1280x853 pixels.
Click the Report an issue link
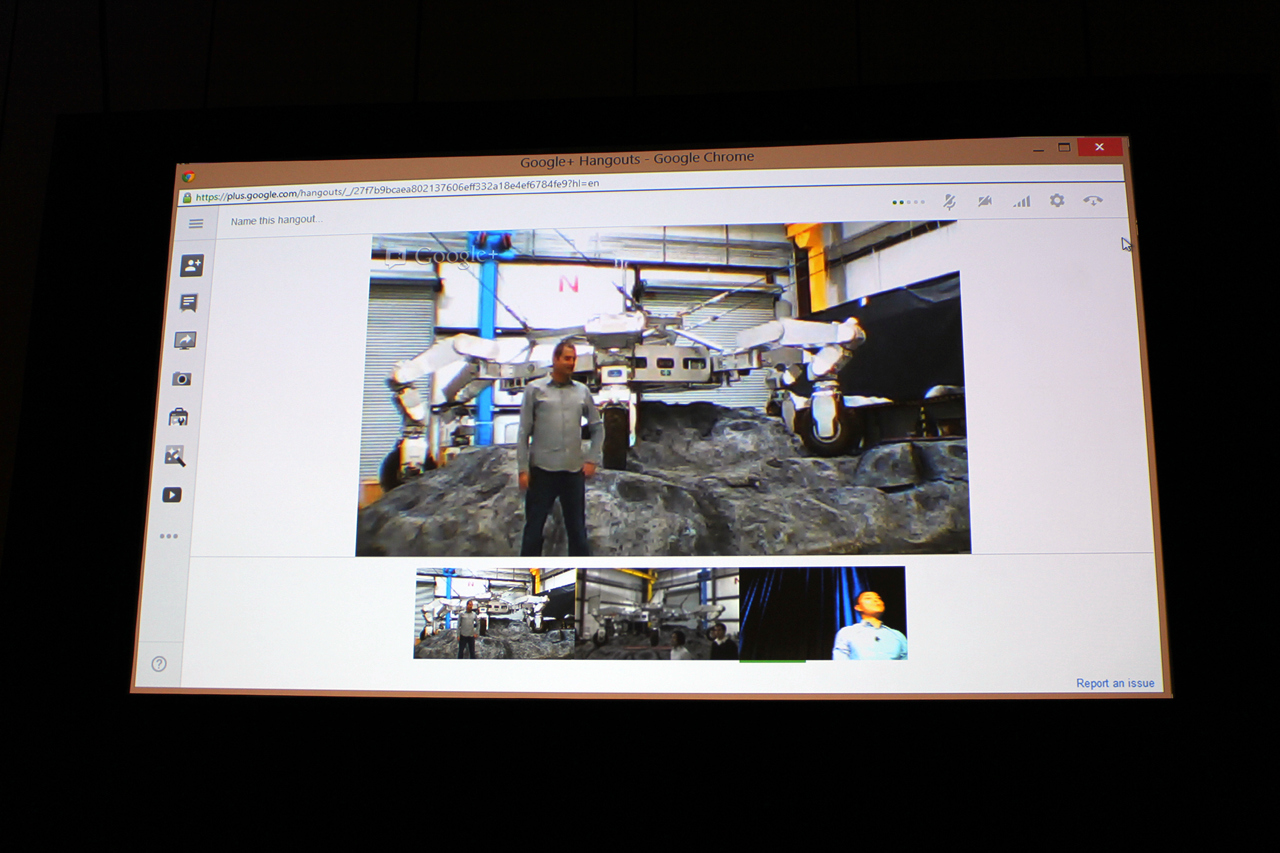[x=1115, y=684]
